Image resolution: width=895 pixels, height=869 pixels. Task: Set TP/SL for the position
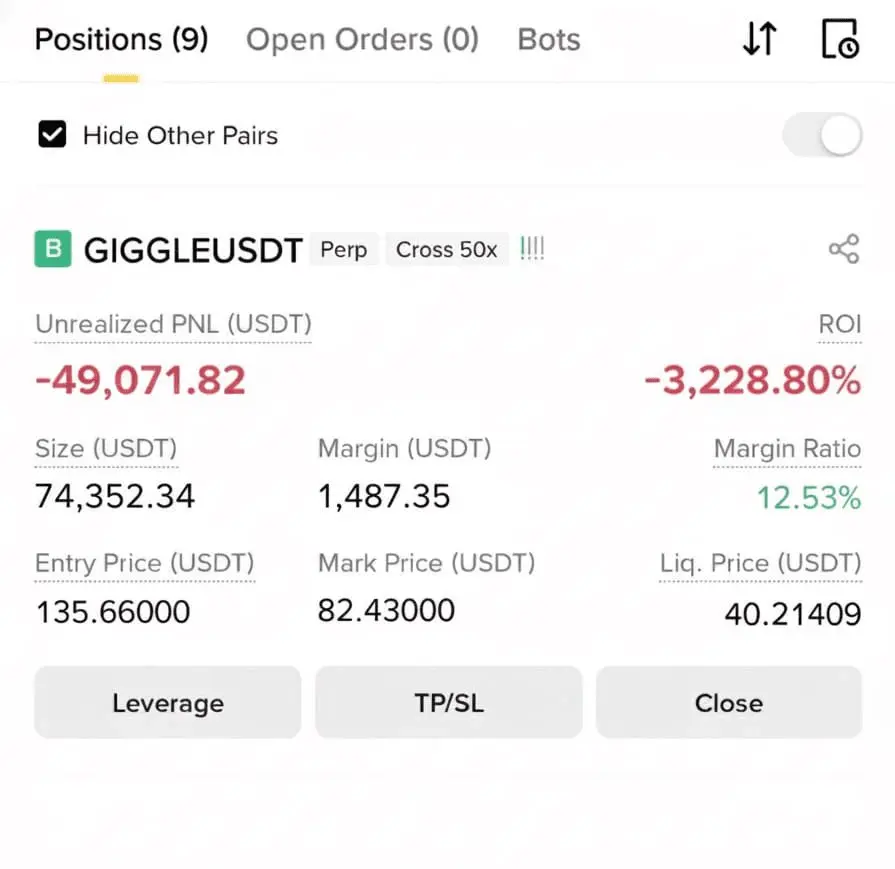point(449,702)
